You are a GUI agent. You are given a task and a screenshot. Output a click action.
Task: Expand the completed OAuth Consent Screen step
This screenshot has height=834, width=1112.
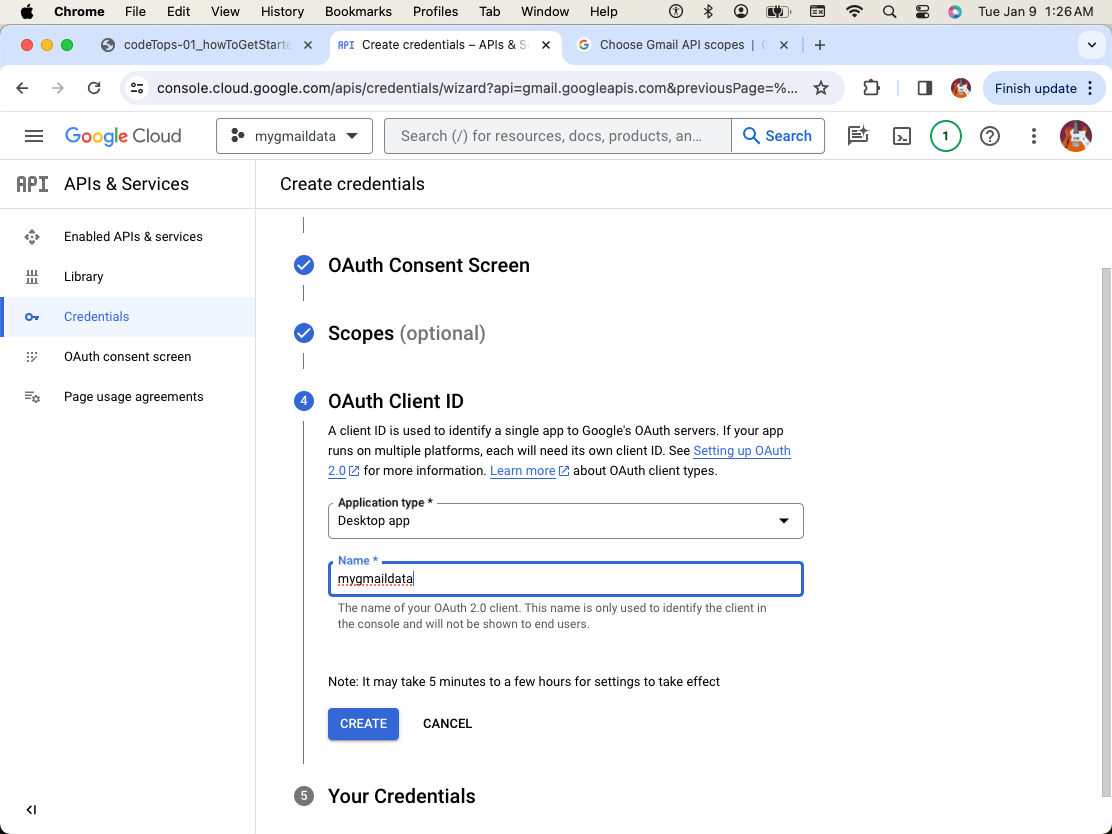[428, 265]
